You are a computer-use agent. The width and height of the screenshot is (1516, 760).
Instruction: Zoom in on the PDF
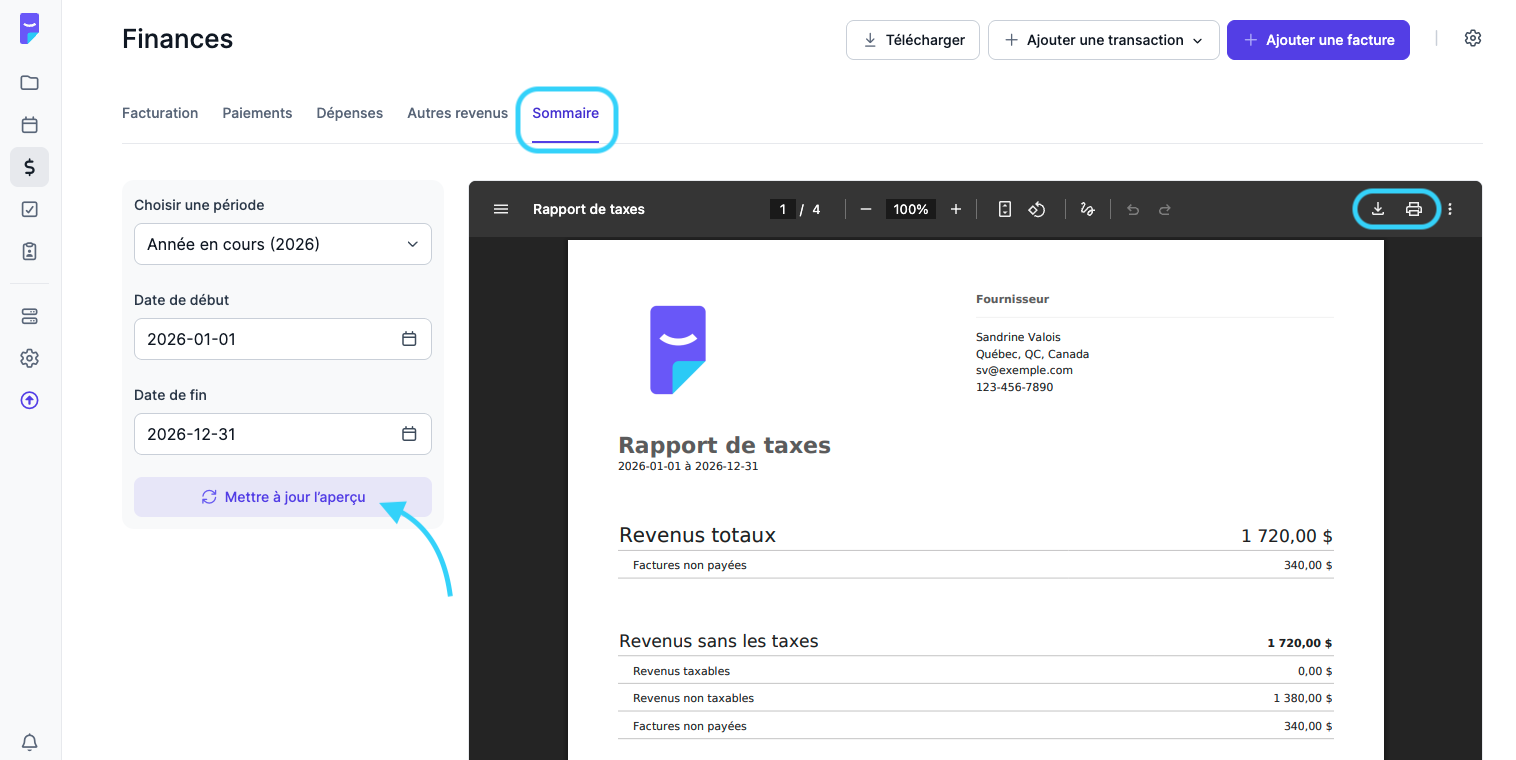(955, 209)
